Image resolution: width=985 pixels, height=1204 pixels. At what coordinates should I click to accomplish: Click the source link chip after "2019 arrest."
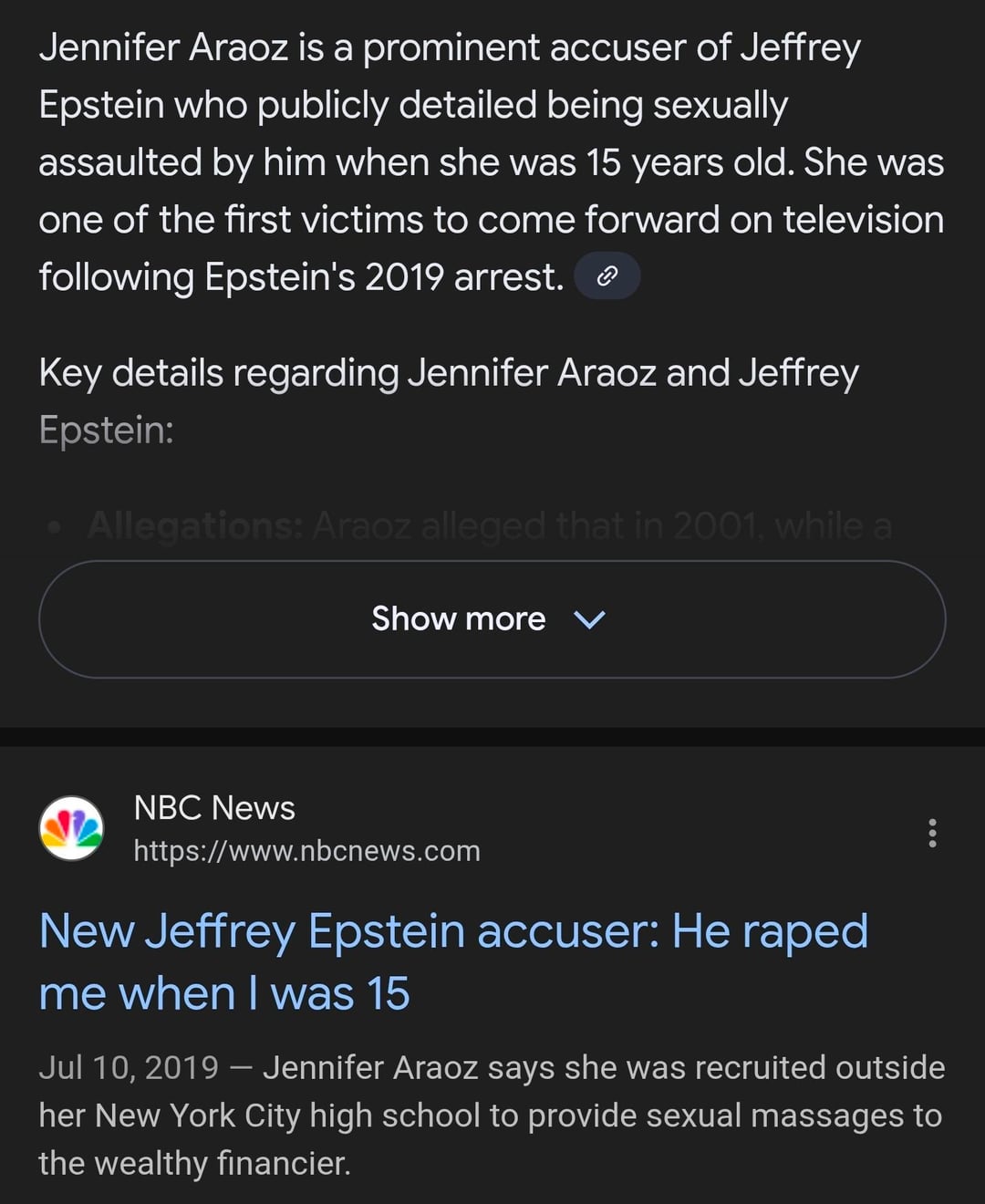tap(607, 275)
